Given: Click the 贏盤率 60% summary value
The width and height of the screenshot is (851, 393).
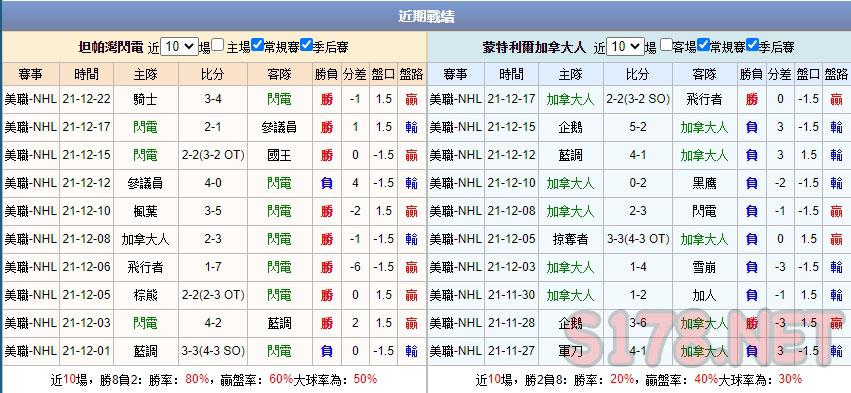Looking at the screenshot, I should pyautogui.click(x=281, y=379).
